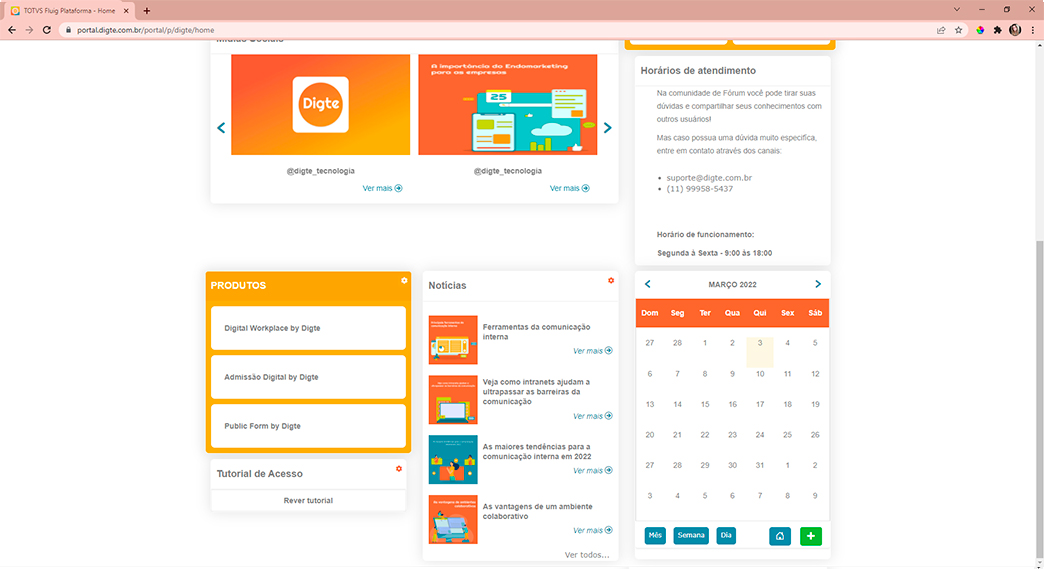Switch calendar to Mês view
This screenshot has width=1044, height=569.
655,536
